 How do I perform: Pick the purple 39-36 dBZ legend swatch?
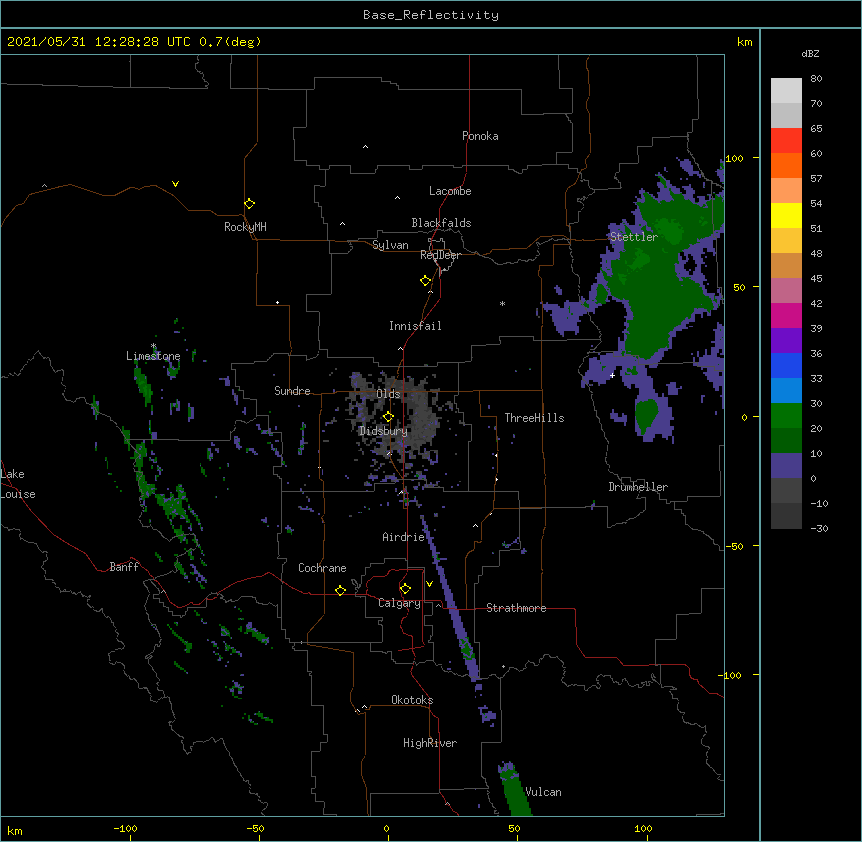click(x=786, y=341)
